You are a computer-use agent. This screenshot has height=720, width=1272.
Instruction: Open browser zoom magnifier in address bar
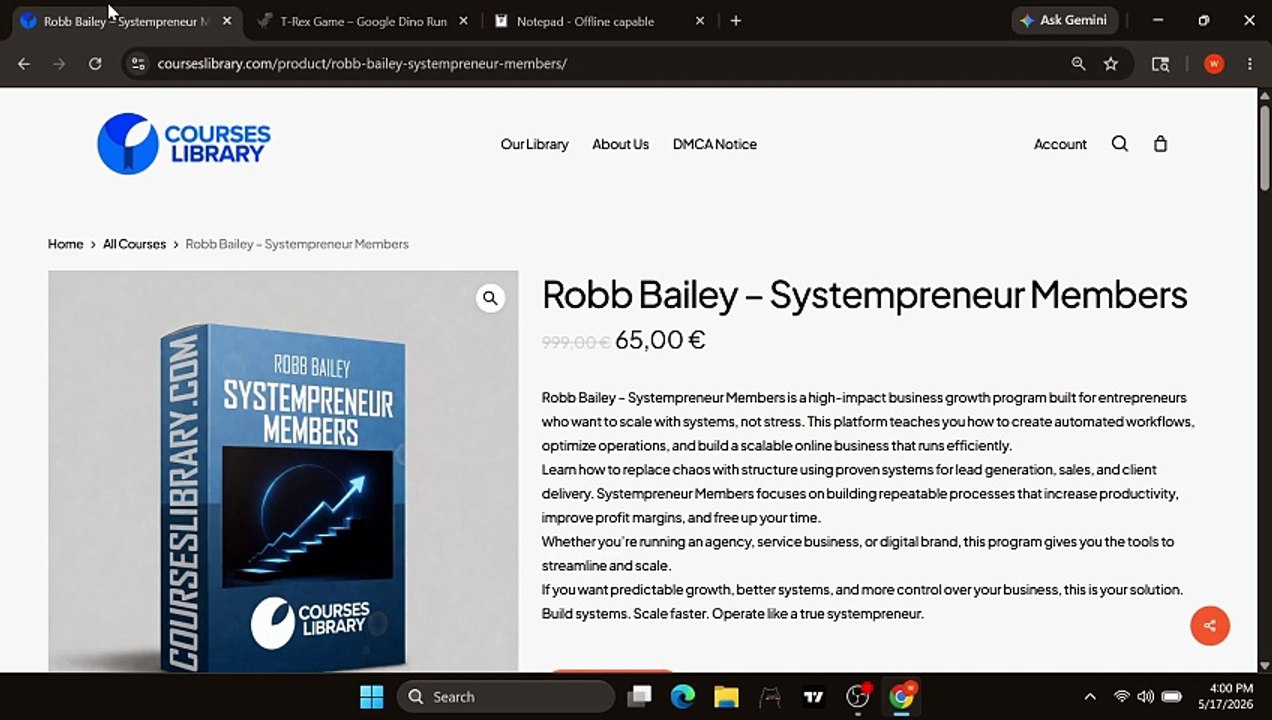coord(1078,63)
